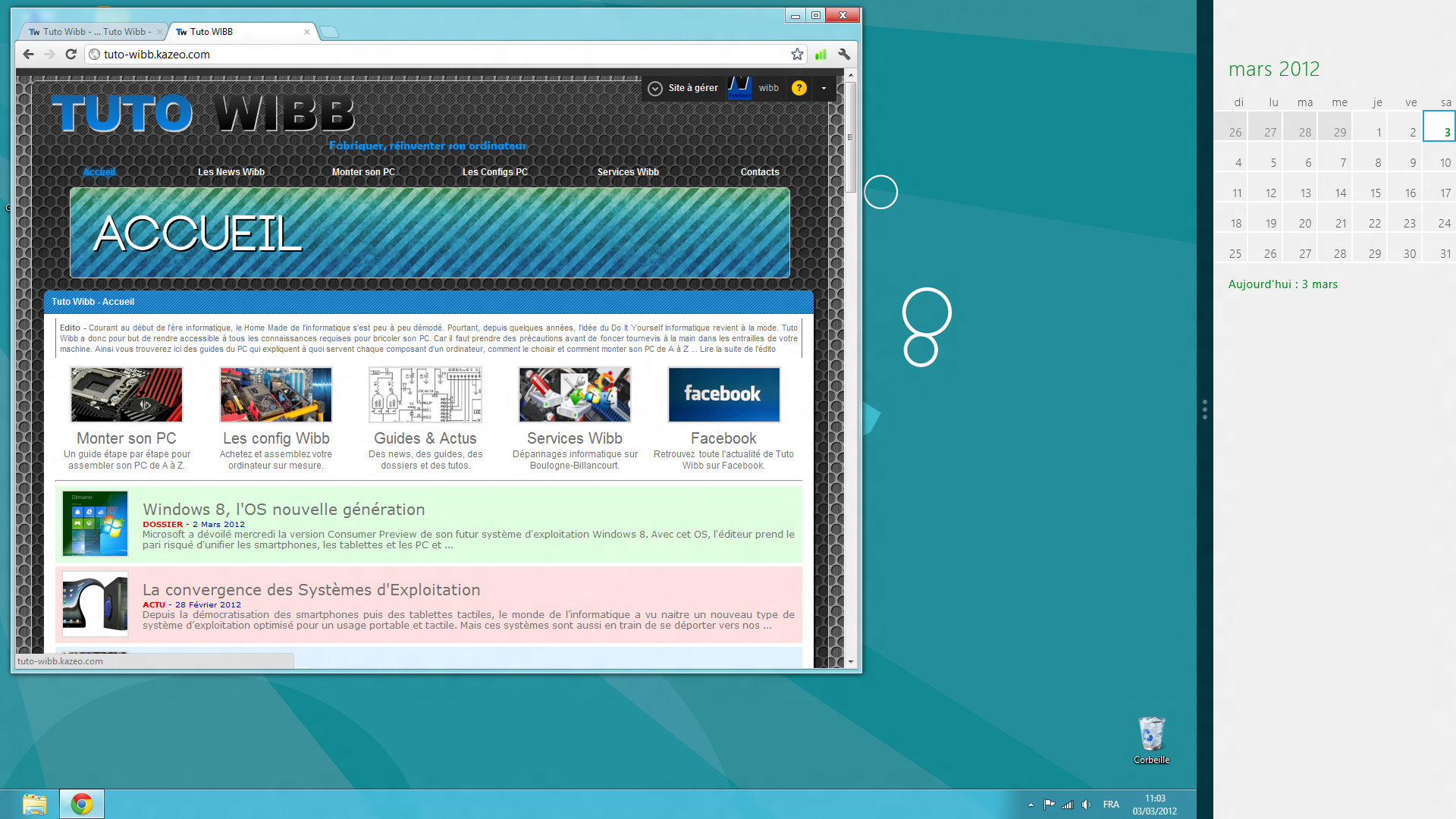Switch to first Tuto Wibb tab

tap(91, 32)
